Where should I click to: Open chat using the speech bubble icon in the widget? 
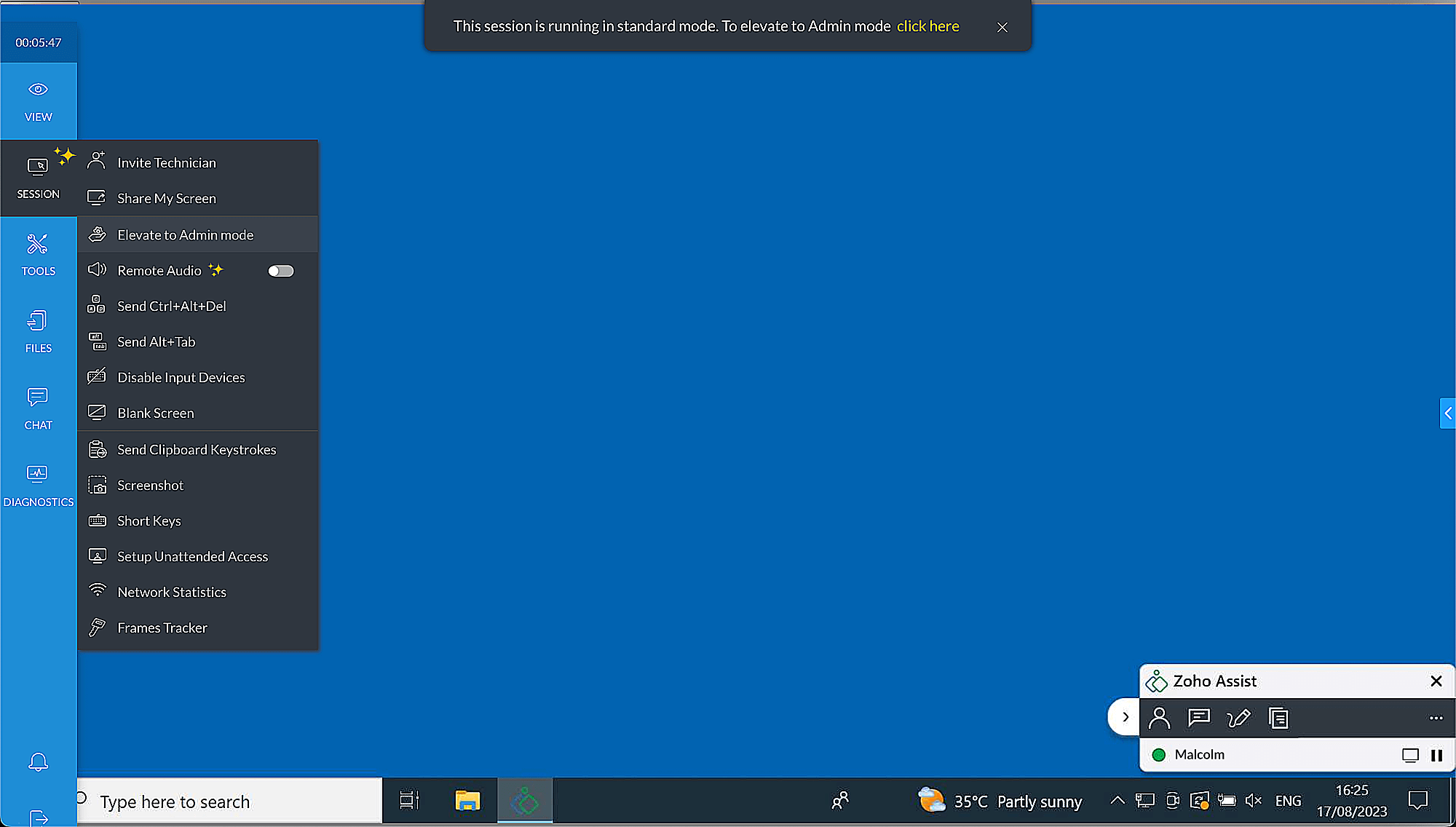[x=1199, y=718]
